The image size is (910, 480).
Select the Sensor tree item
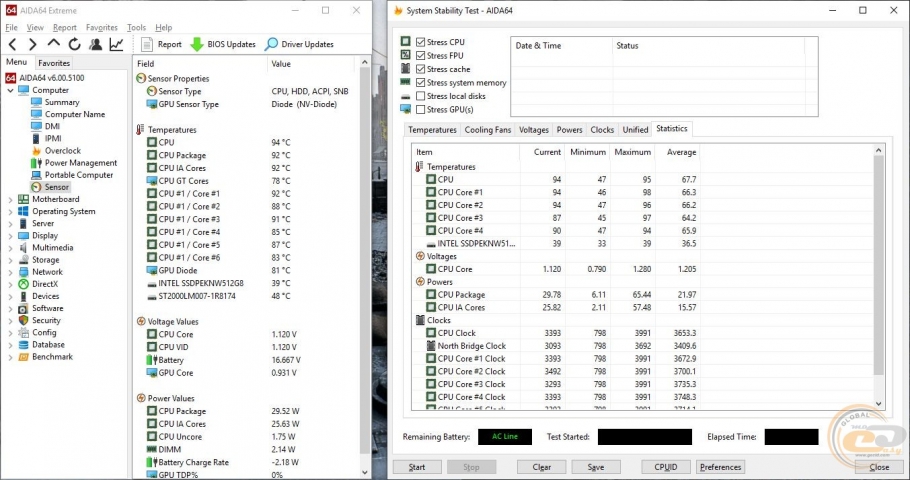57,187
